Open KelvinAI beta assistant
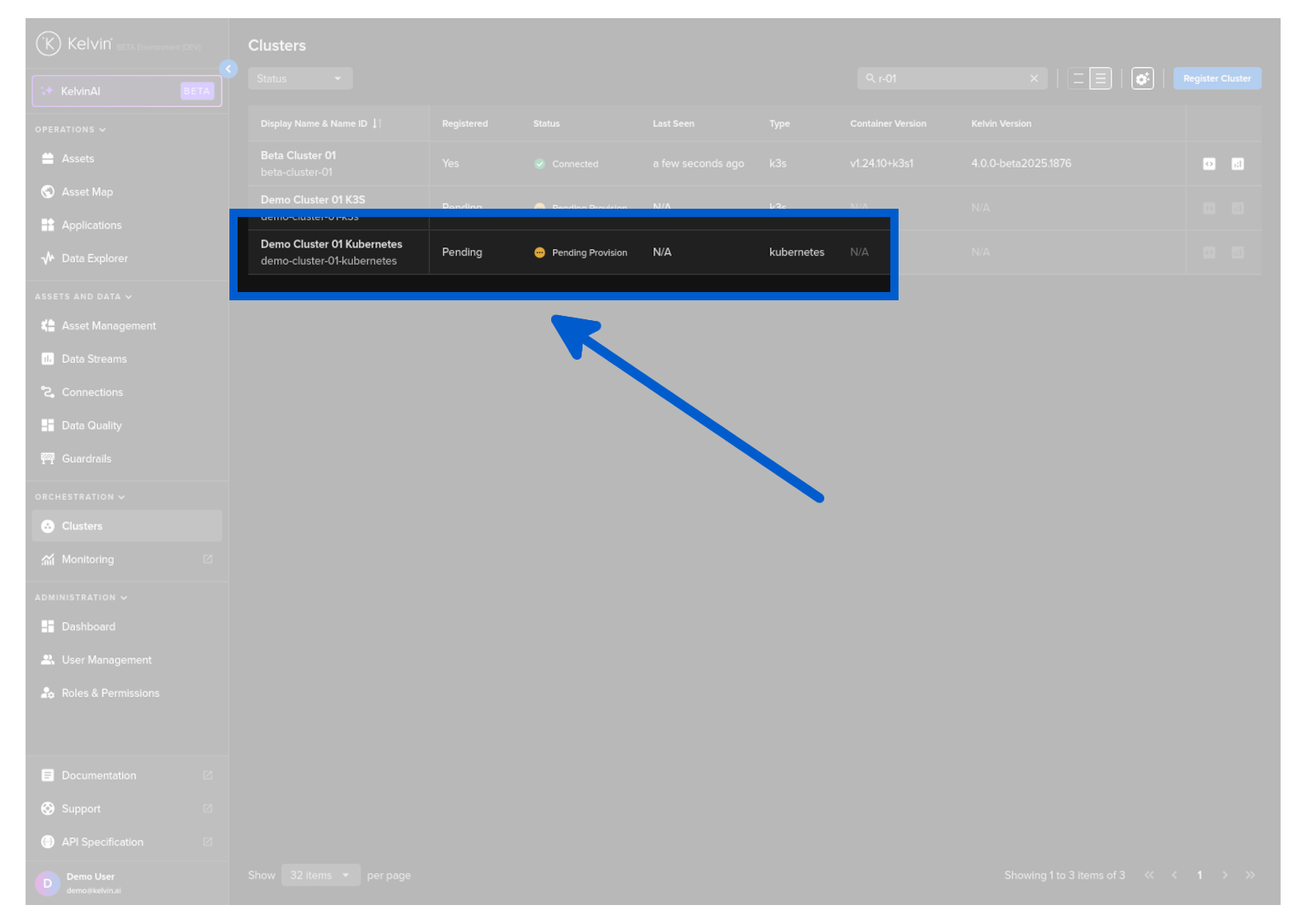 click(x=127, y=92)
